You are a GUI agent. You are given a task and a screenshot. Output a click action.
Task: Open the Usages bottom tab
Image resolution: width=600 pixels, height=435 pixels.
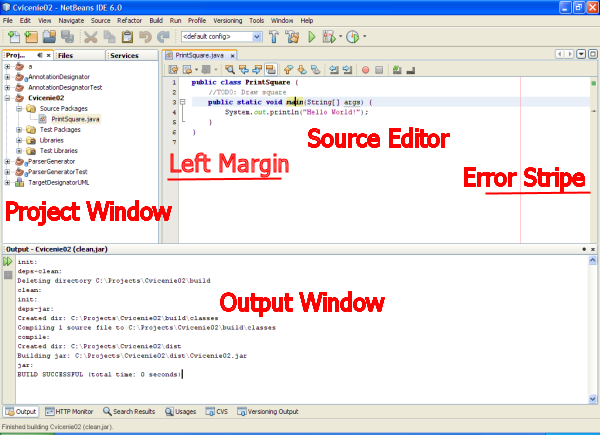pos(181,412)
